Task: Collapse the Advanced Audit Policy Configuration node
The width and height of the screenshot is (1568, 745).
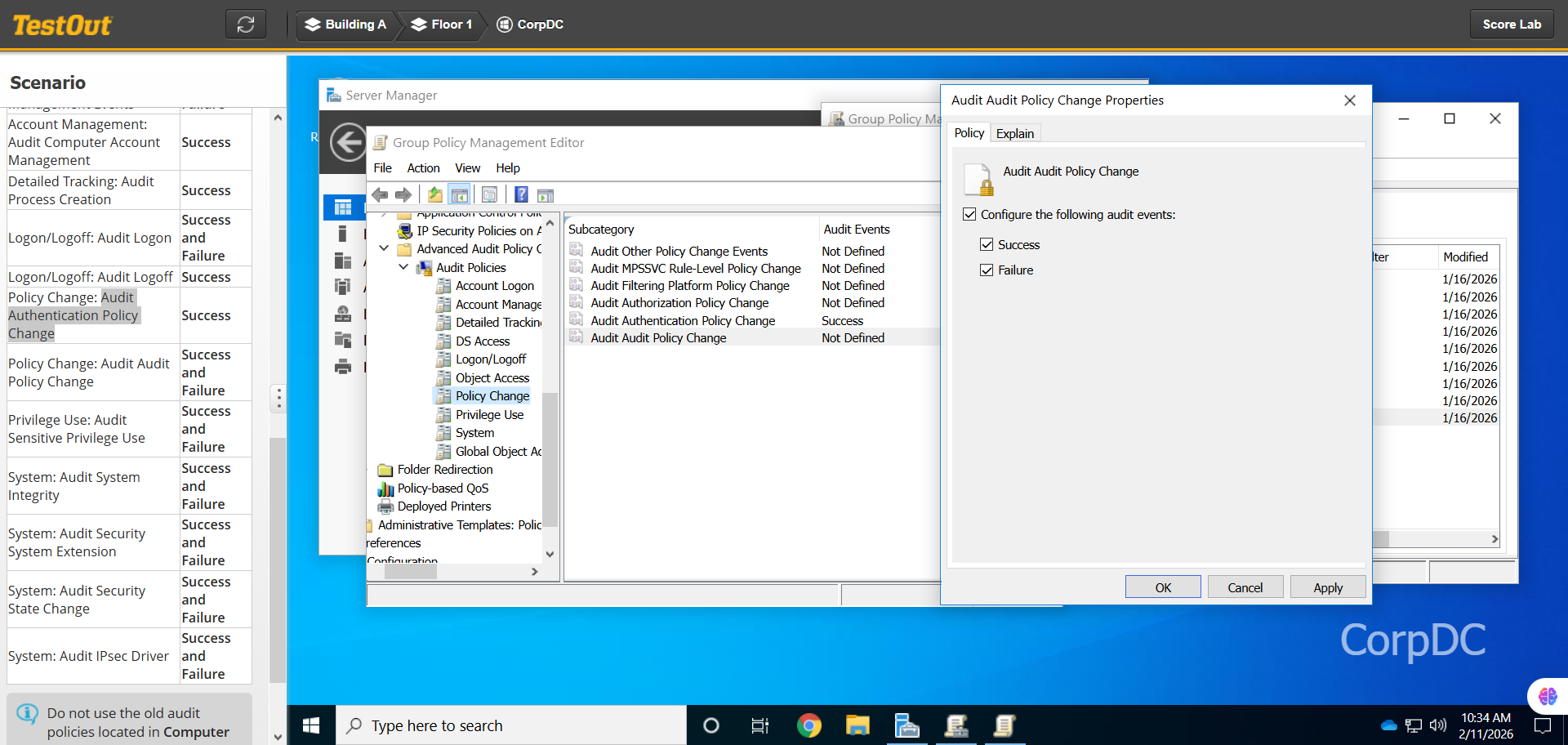Action: (384, 248)
